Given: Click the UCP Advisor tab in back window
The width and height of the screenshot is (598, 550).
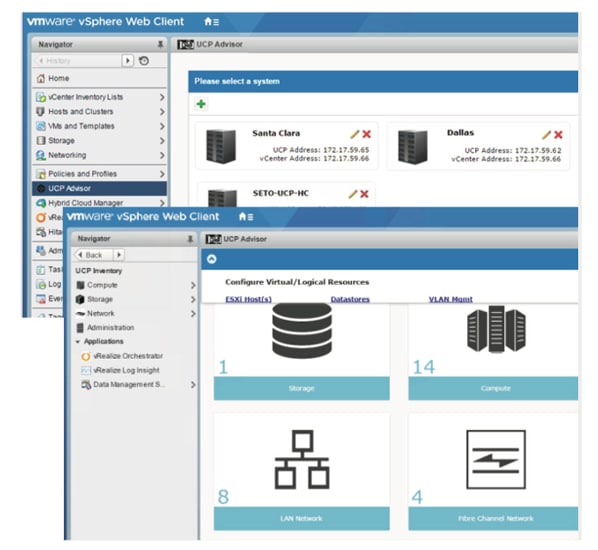Looking at the screenshot, I should tap(210, 45).
